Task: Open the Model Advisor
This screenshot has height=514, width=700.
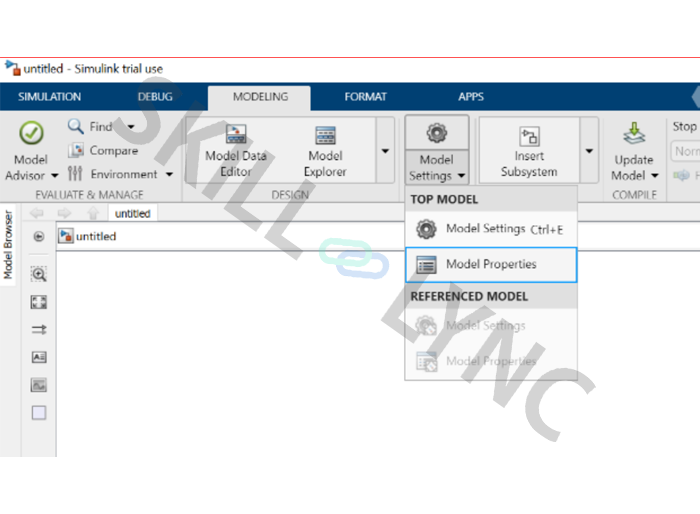Action: tap(31, 135)
